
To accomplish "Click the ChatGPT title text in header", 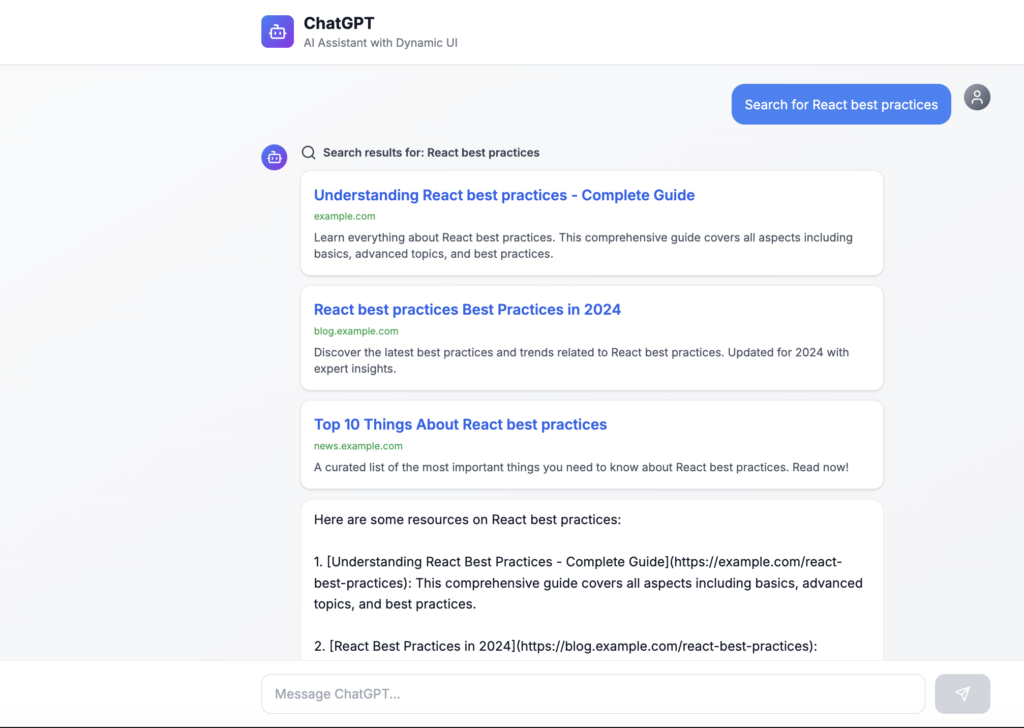I will (339, 23).
